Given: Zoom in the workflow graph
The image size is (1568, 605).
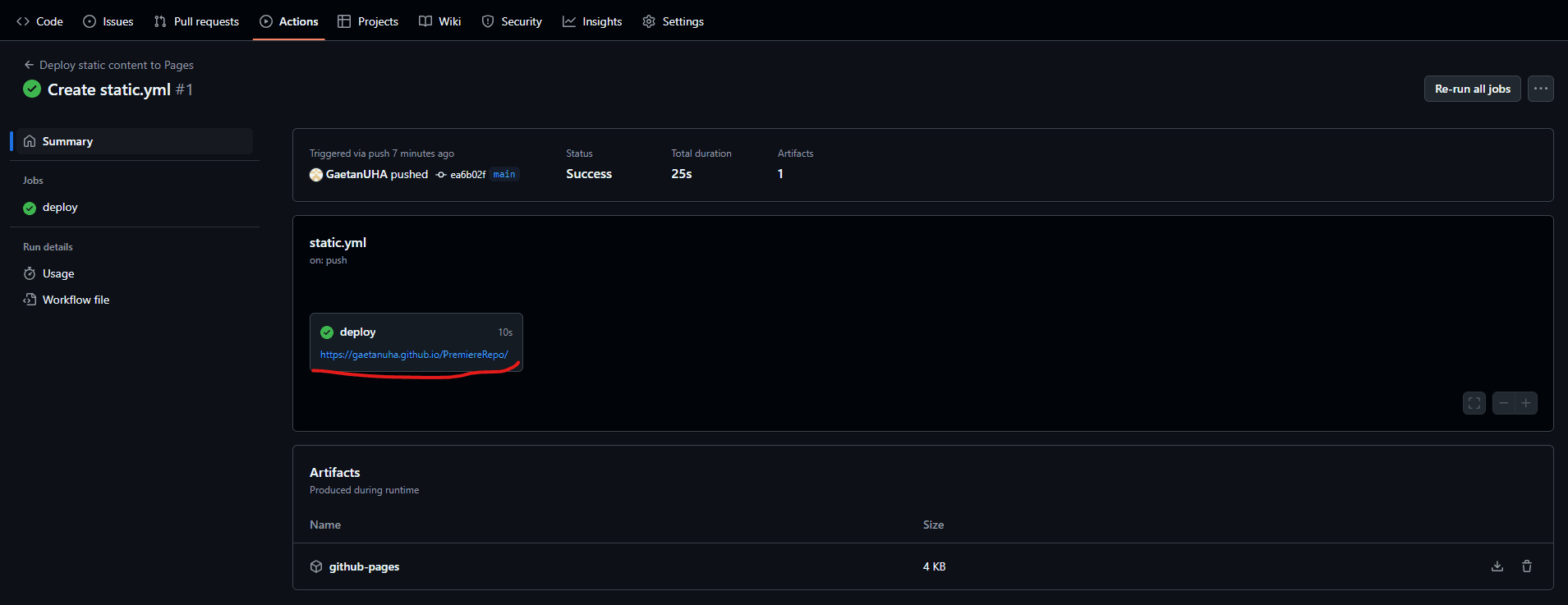Looking at the screenshot, I should 1526,403.
